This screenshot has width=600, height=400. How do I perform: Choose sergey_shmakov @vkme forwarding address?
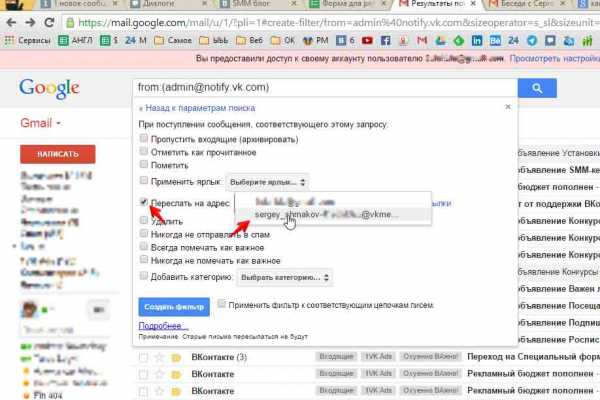point(333,215)
